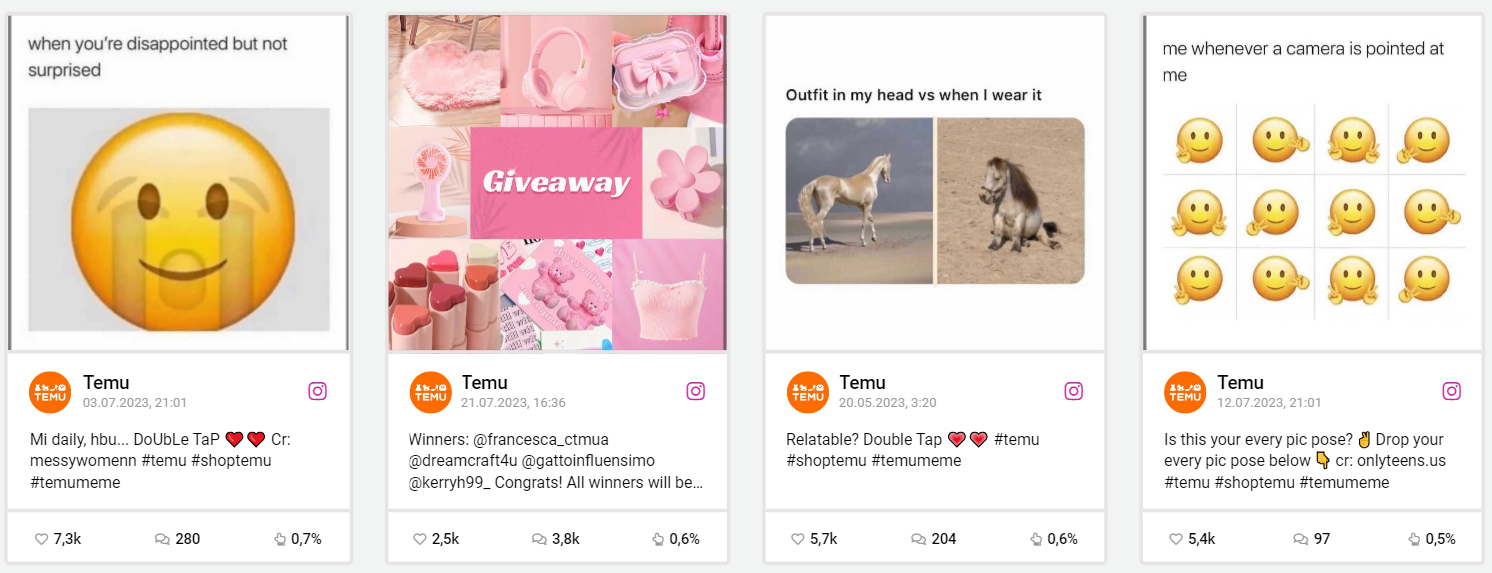Click the Winners caption text on Giveaway post
The width and height of the screenshot is (1492, 573).
[x=555, y=461]
